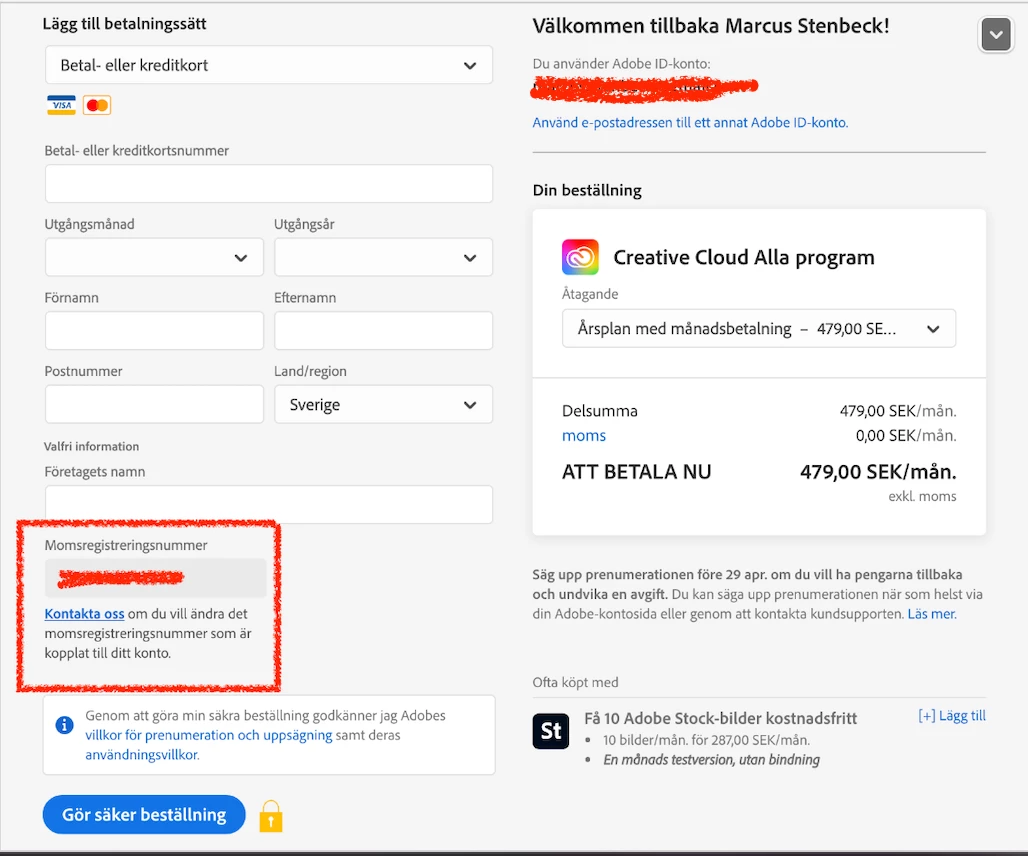Click the Välkommen tillbaka Marcus Stenbeck! heading

pos(711,26)
